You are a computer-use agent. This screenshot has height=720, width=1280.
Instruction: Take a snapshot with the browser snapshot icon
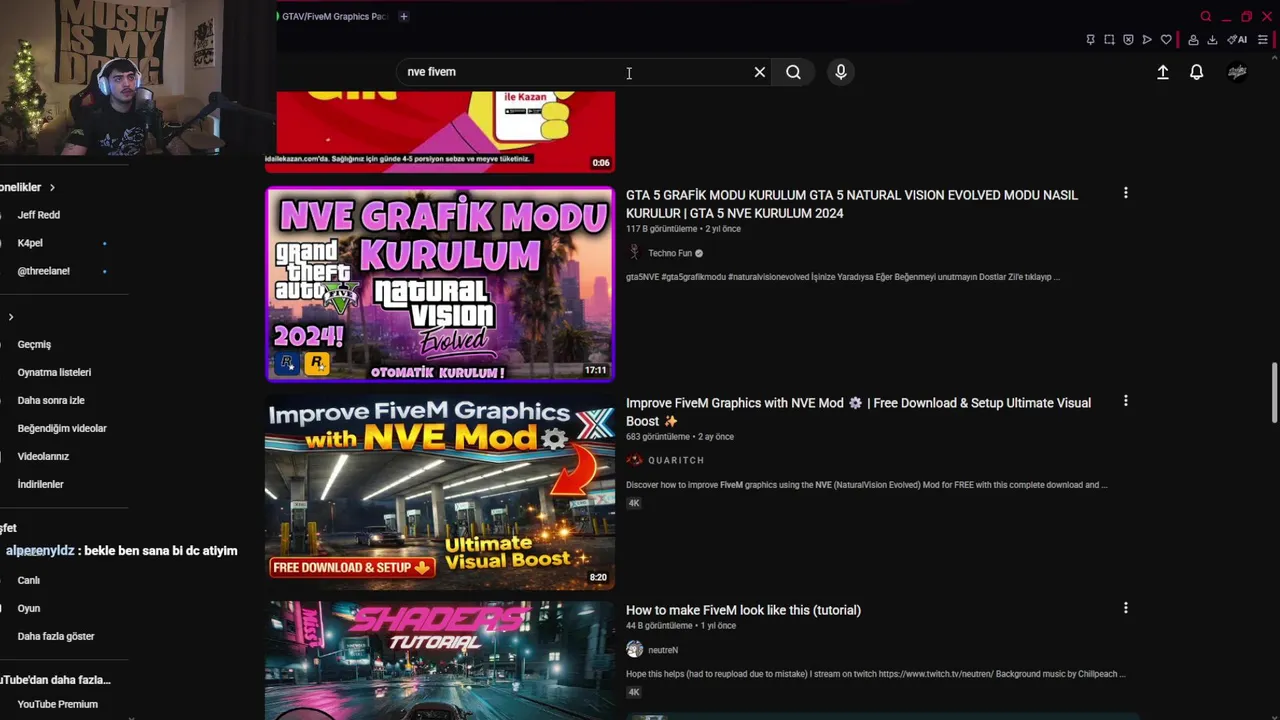[1109, 40]
